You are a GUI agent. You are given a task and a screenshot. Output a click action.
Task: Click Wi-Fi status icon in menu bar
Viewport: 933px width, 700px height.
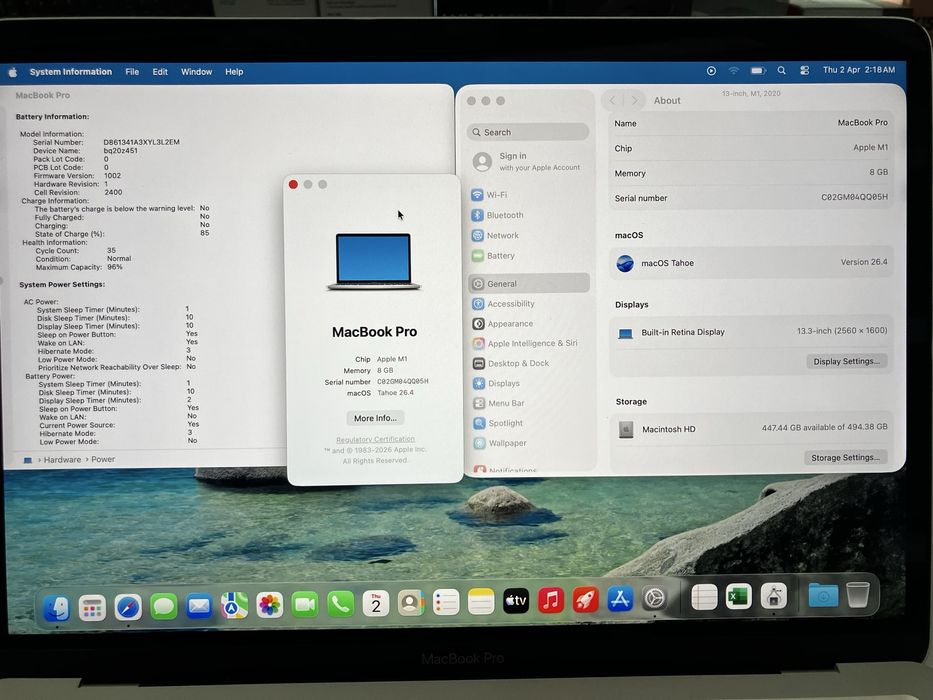click(734, 70)
